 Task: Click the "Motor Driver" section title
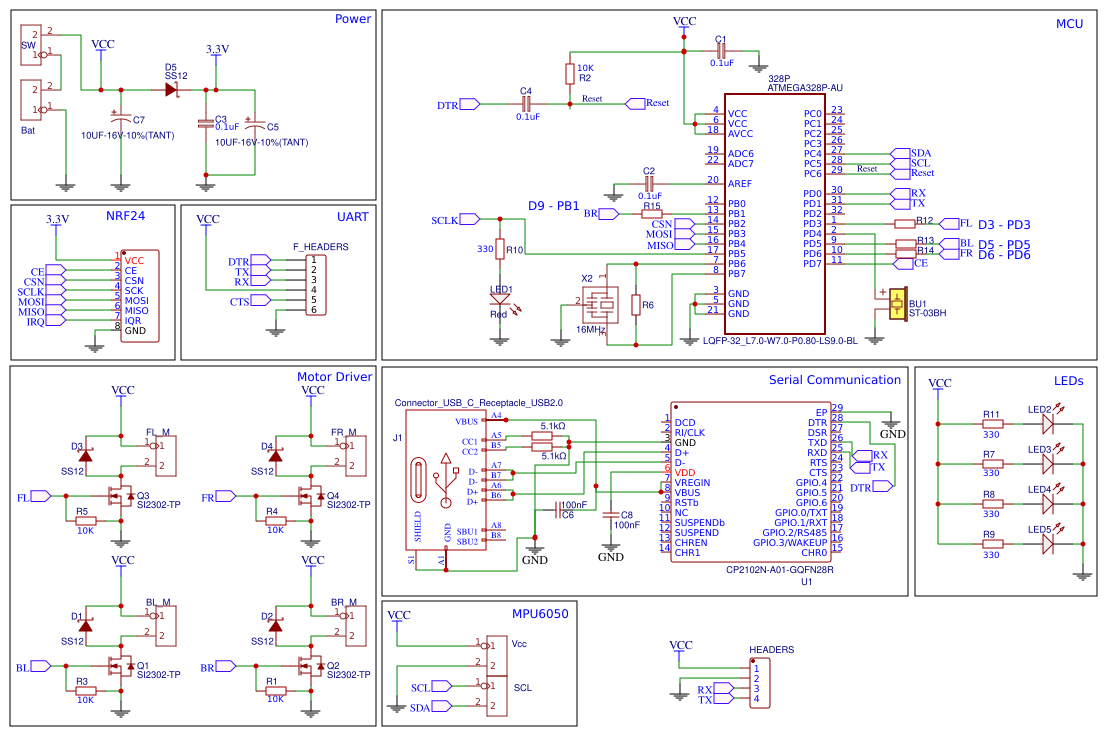pyautogui.click(x=334, y=377)
